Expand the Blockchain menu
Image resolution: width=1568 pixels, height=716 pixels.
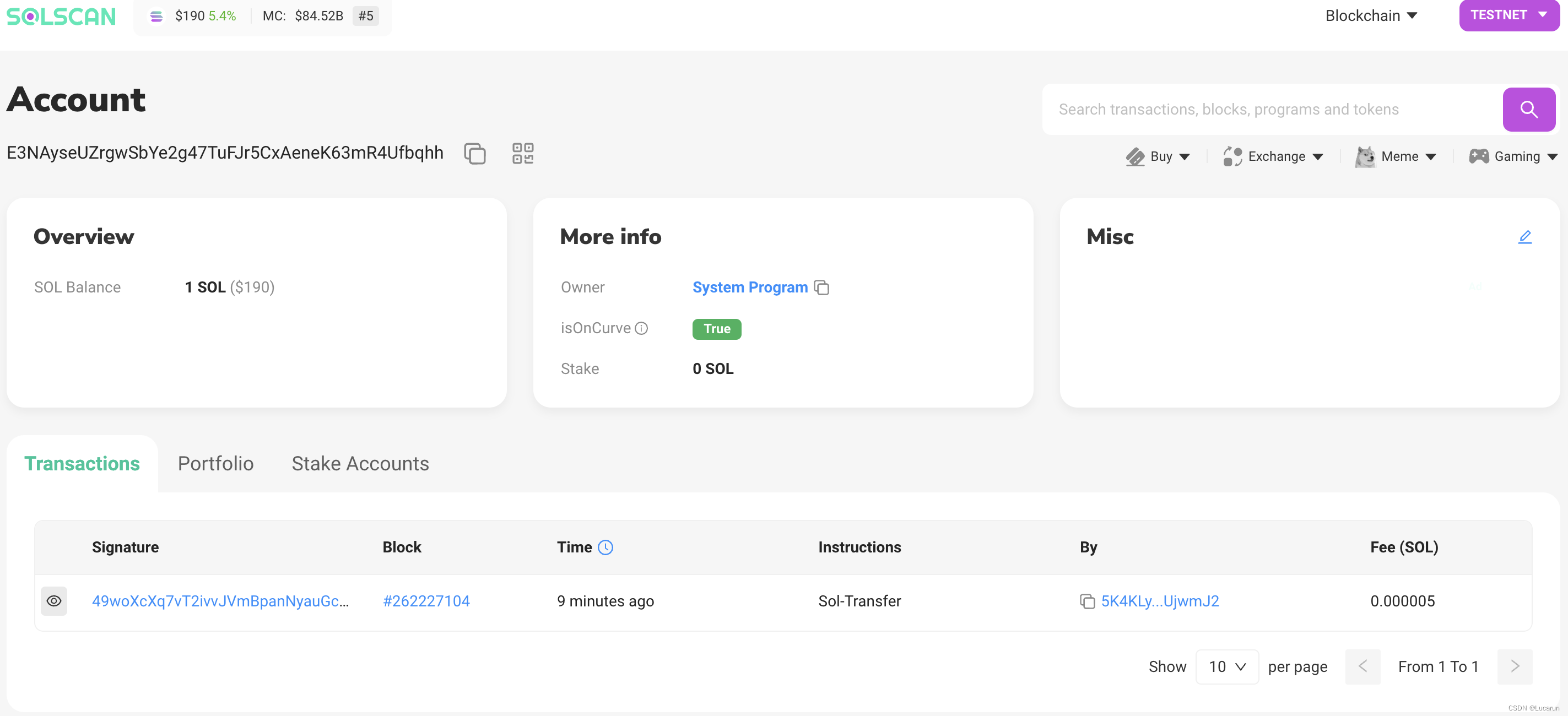[1371, 16]
